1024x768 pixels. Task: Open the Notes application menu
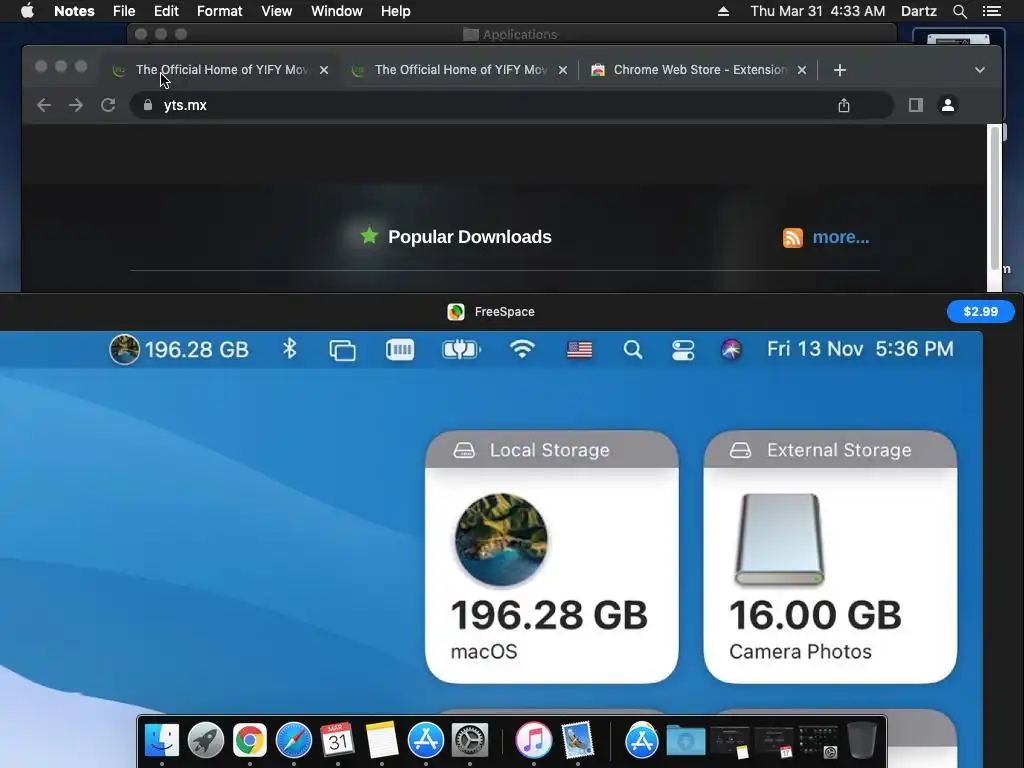74,11
